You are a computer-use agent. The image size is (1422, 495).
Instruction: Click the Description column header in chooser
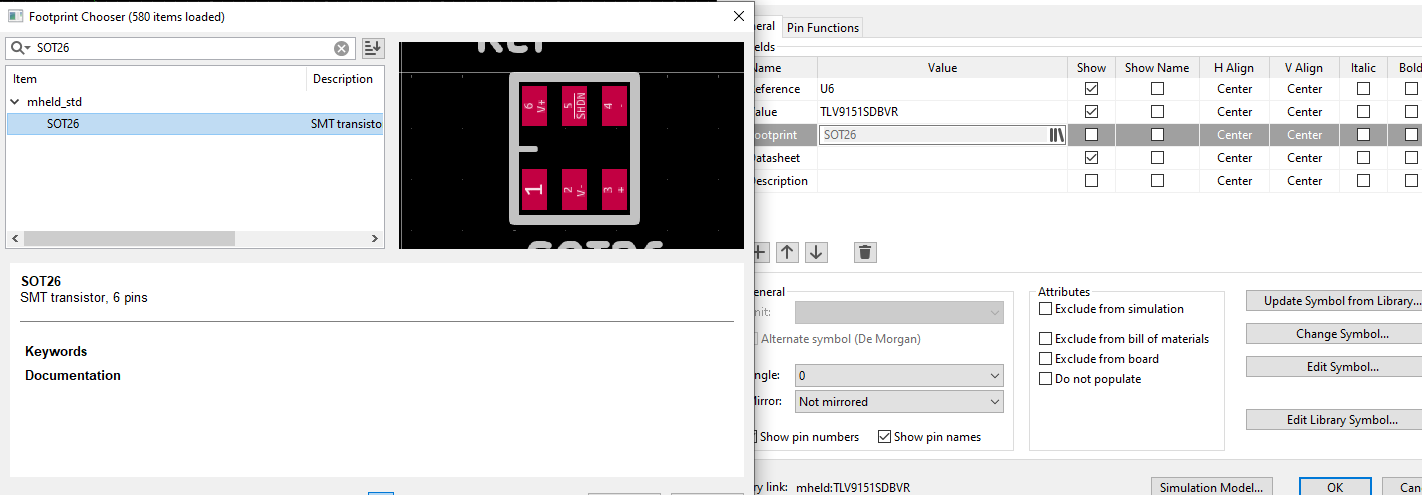[x=346, y=79]
